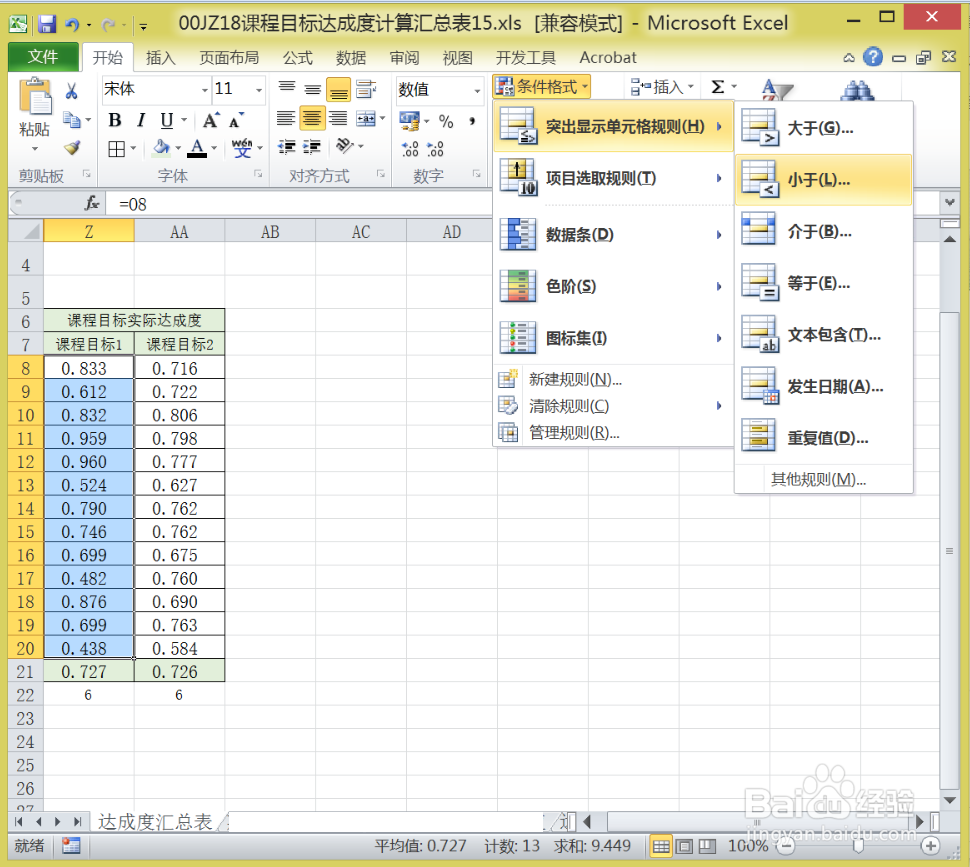The width and height of the screenshot is (970, 867).
Task: Click the Decrease Font Size icon
Action: click(x=236, y=120)
